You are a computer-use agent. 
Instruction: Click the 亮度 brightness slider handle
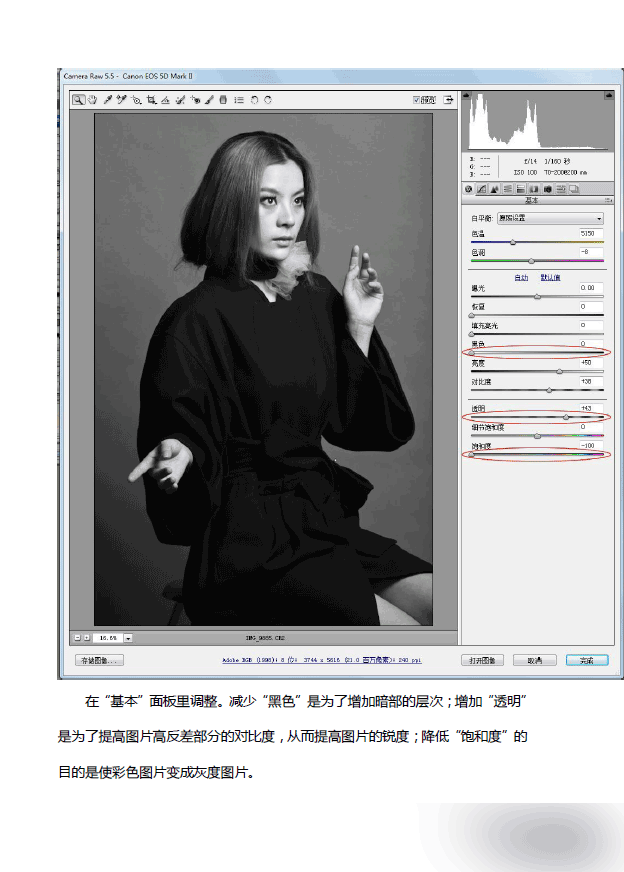tap(559, 371)
